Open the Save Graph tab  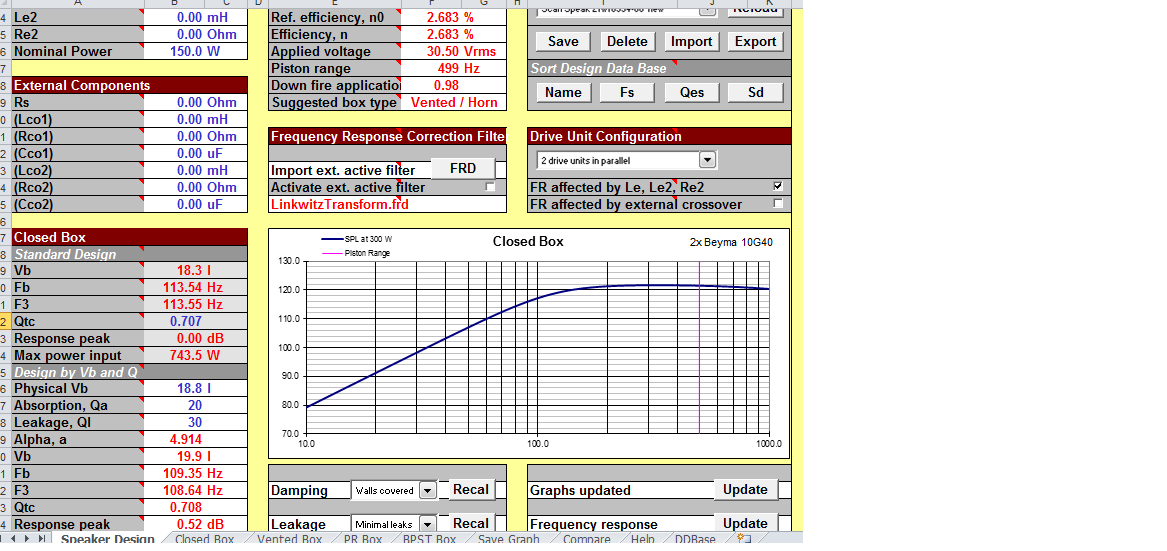pos(508,539)
